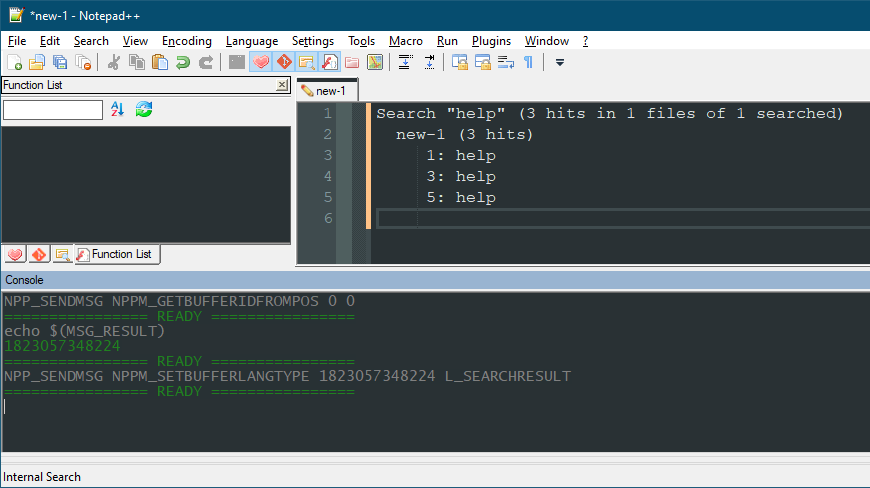Screen dimensions: 870x488
Task: Select the new-1 document tab
Action: 327,91
